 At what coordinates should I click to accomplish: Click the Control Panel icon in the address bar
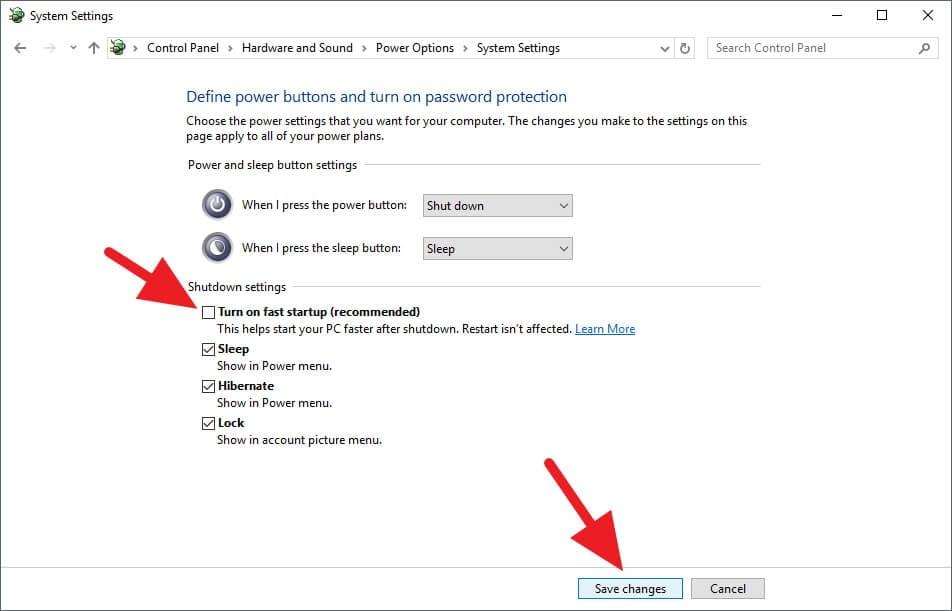[x=118, y=47]
